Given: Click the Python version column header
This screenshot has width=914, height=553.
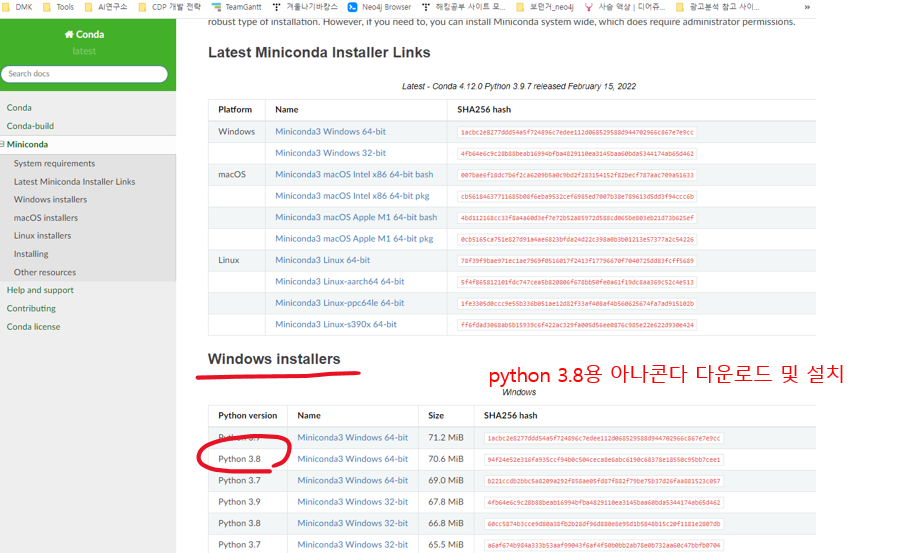Looking at the screenshot, I should (x=248, y=416).
